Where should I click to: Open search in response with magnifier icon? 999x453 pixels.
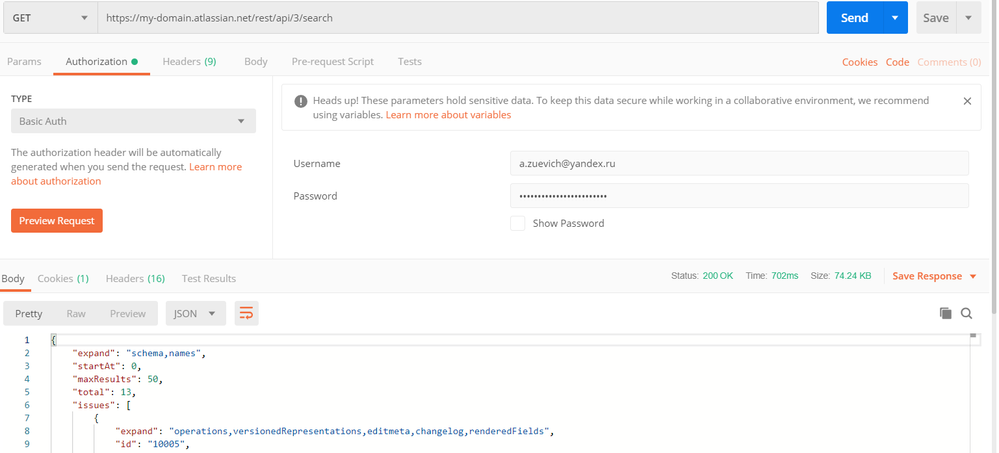(967, 314)
